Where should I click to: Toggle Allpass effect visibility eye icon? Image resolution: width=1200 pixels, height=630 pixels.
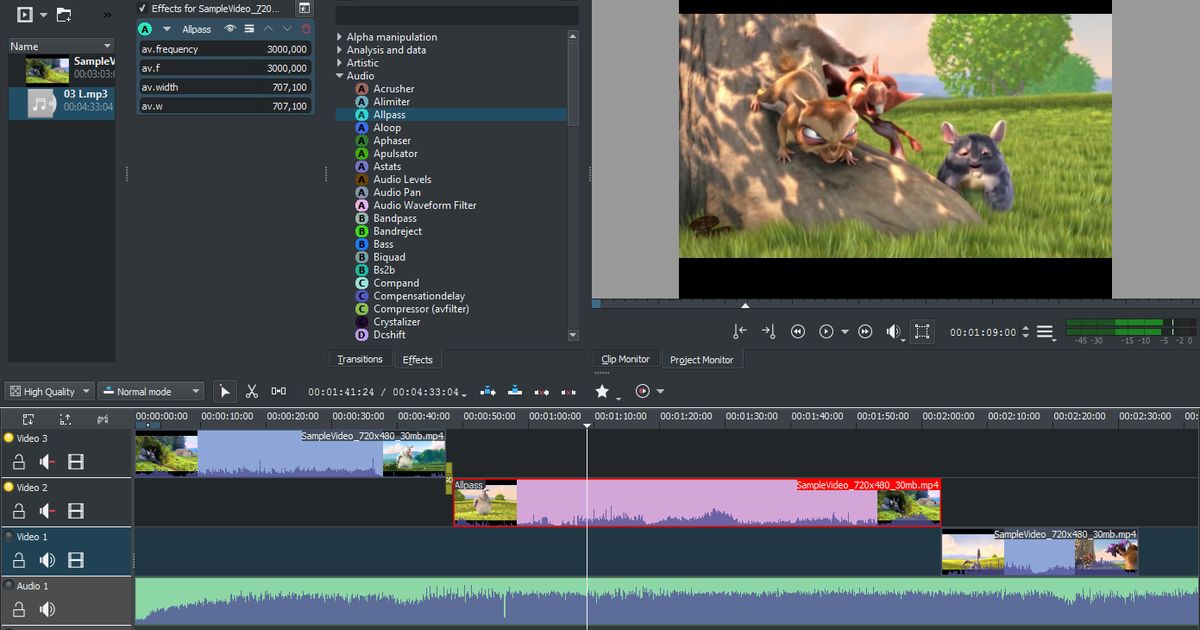pos(229,29)
